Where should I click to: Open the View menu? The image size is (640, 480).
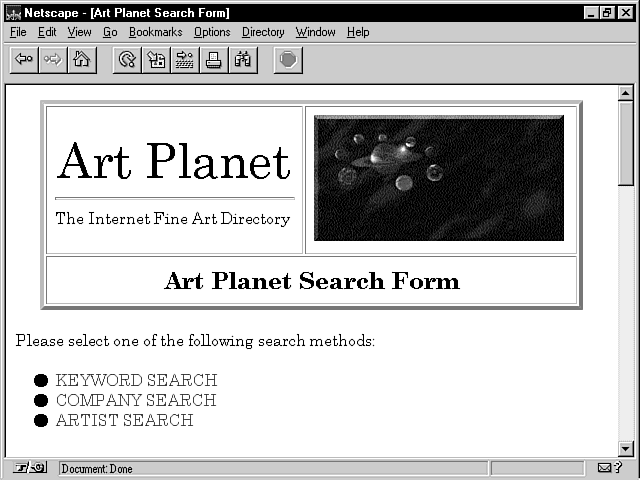[79, 32]
